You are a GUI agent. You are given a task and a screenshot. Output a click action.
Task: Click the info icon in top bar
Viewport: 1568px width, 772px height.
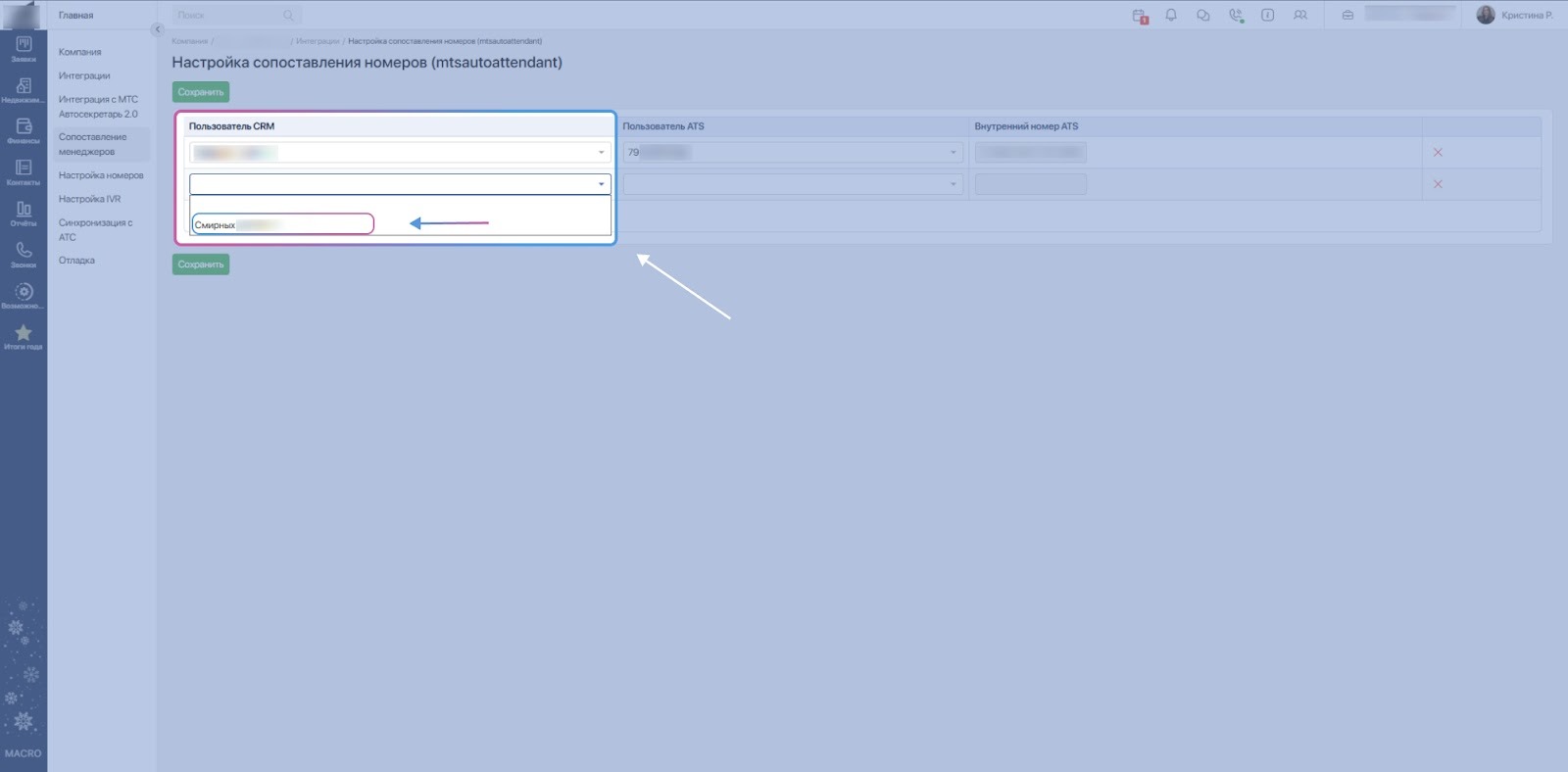point(1267,16)
